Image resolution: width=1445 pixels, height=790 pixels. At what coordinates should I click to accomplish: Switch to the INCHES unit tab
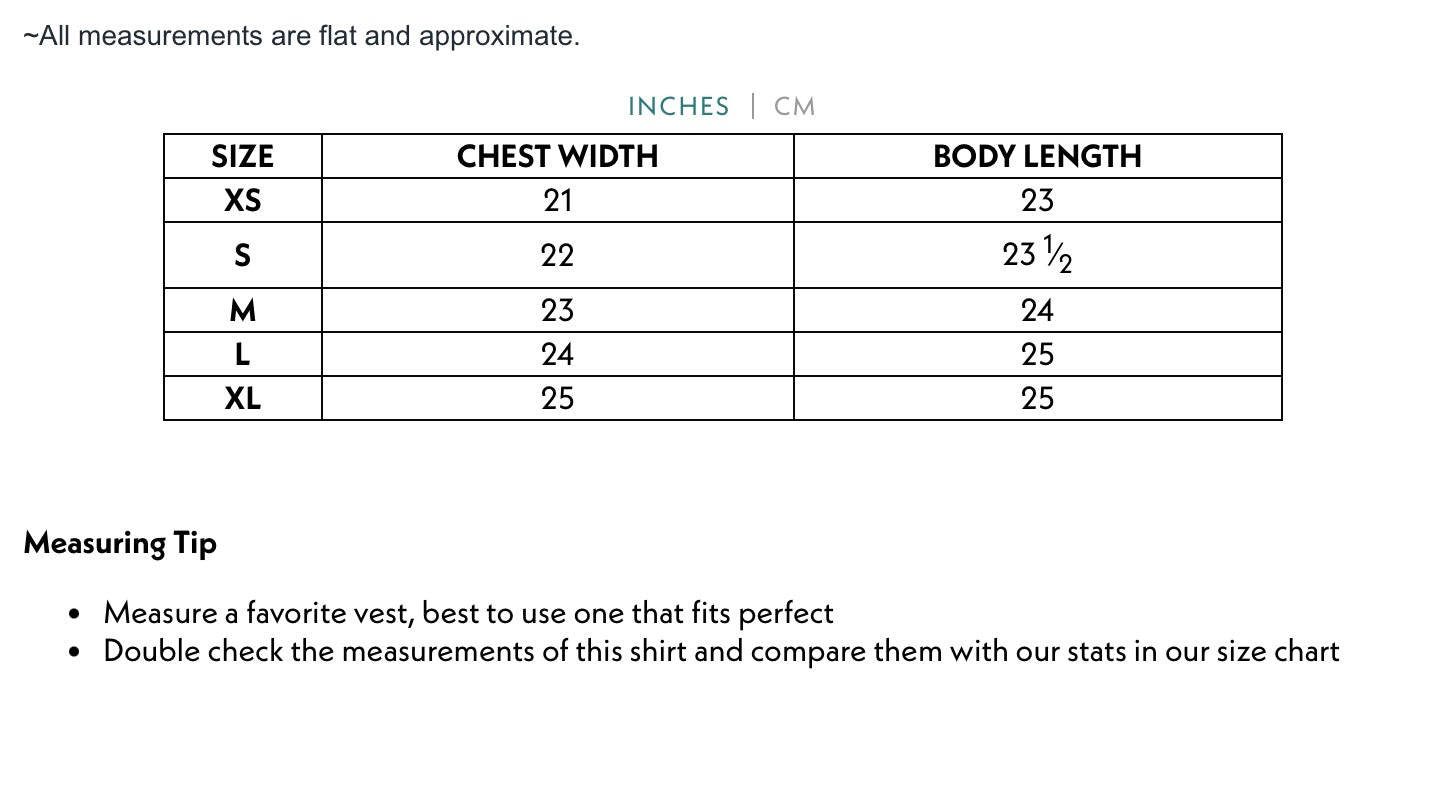[678, 106]
